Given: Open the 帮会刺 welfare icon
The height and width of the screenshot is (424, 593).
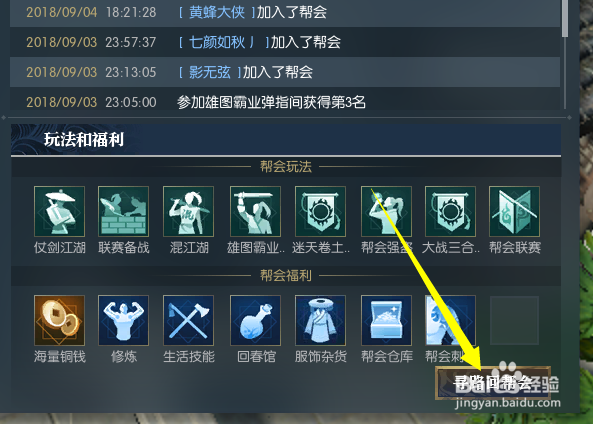Looking at the screenshot, I should pos(450,320).
